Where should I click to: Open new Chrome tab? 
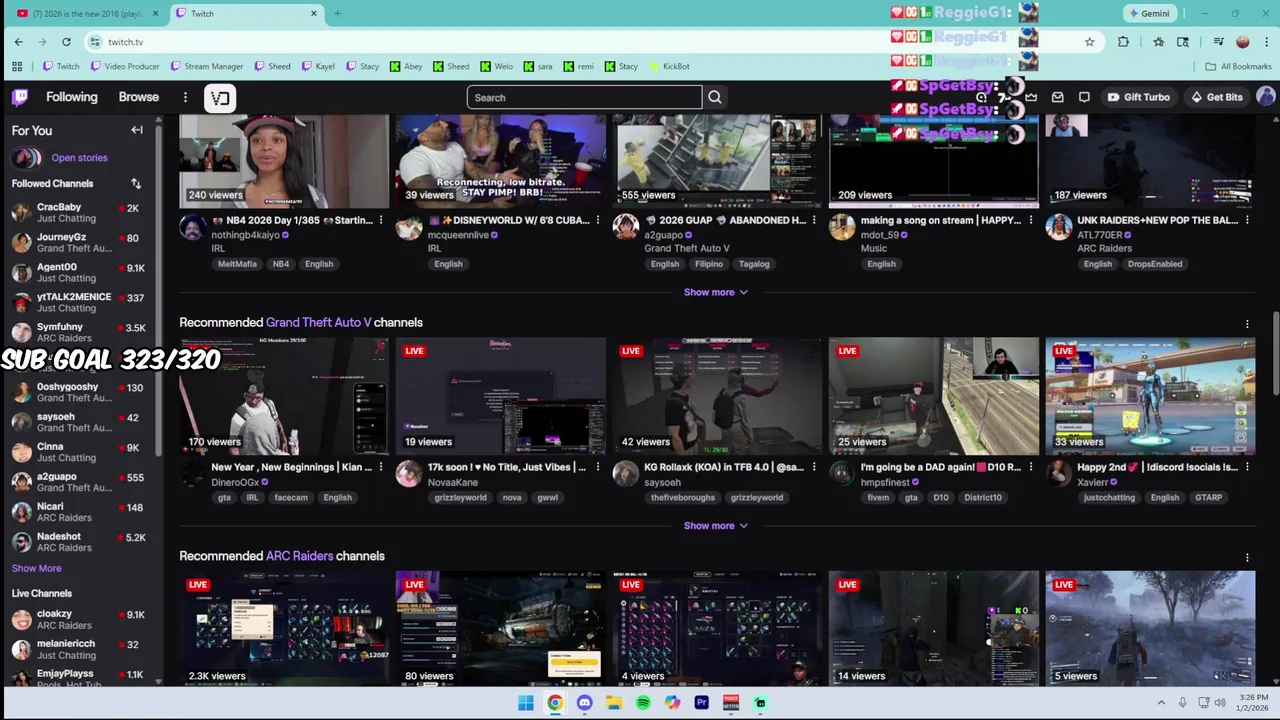pyautogui.click(x=337, y=13)
